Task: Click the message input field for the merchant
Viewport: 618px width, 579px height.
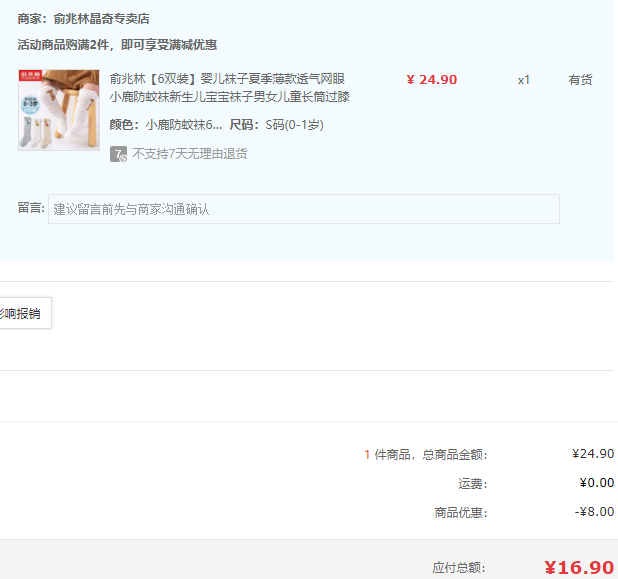Action: coord(304,209)
